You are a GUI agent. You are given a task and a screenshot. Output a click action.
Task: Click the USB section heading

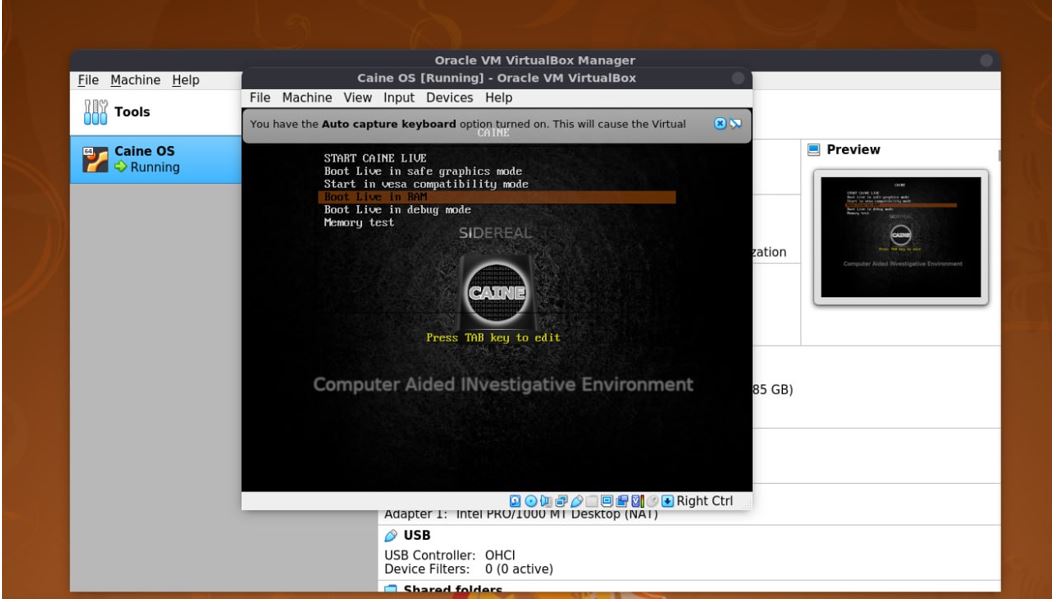(417, 535)
